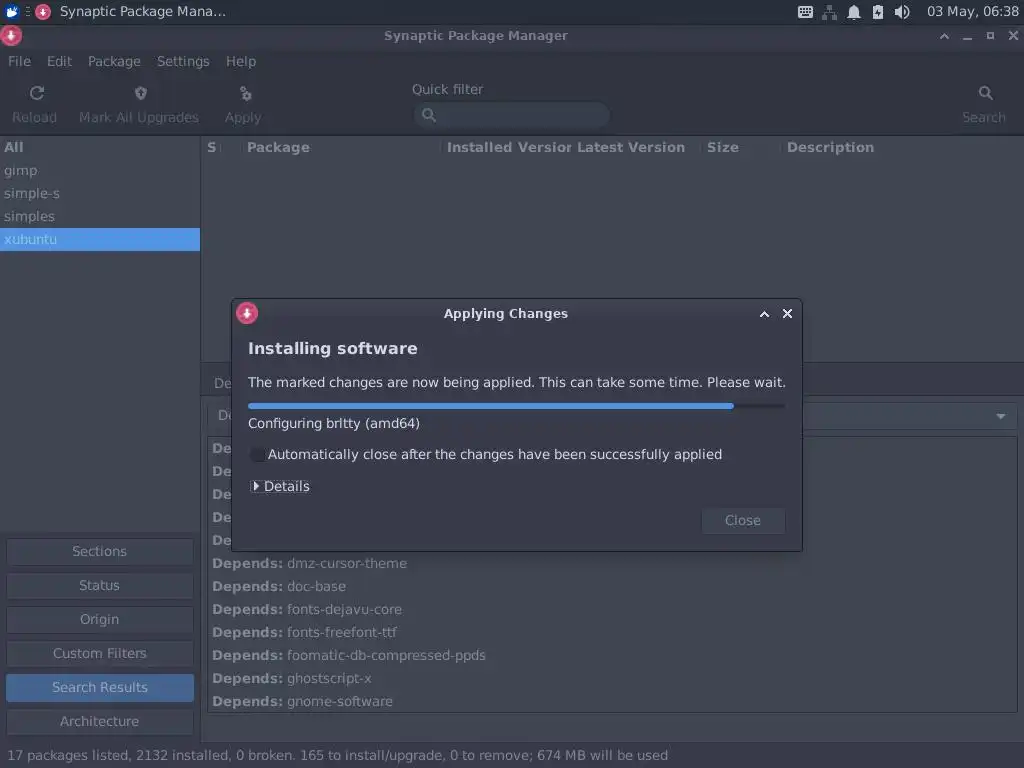Click the Search magnifier toolbar icon

pos(985,93)
